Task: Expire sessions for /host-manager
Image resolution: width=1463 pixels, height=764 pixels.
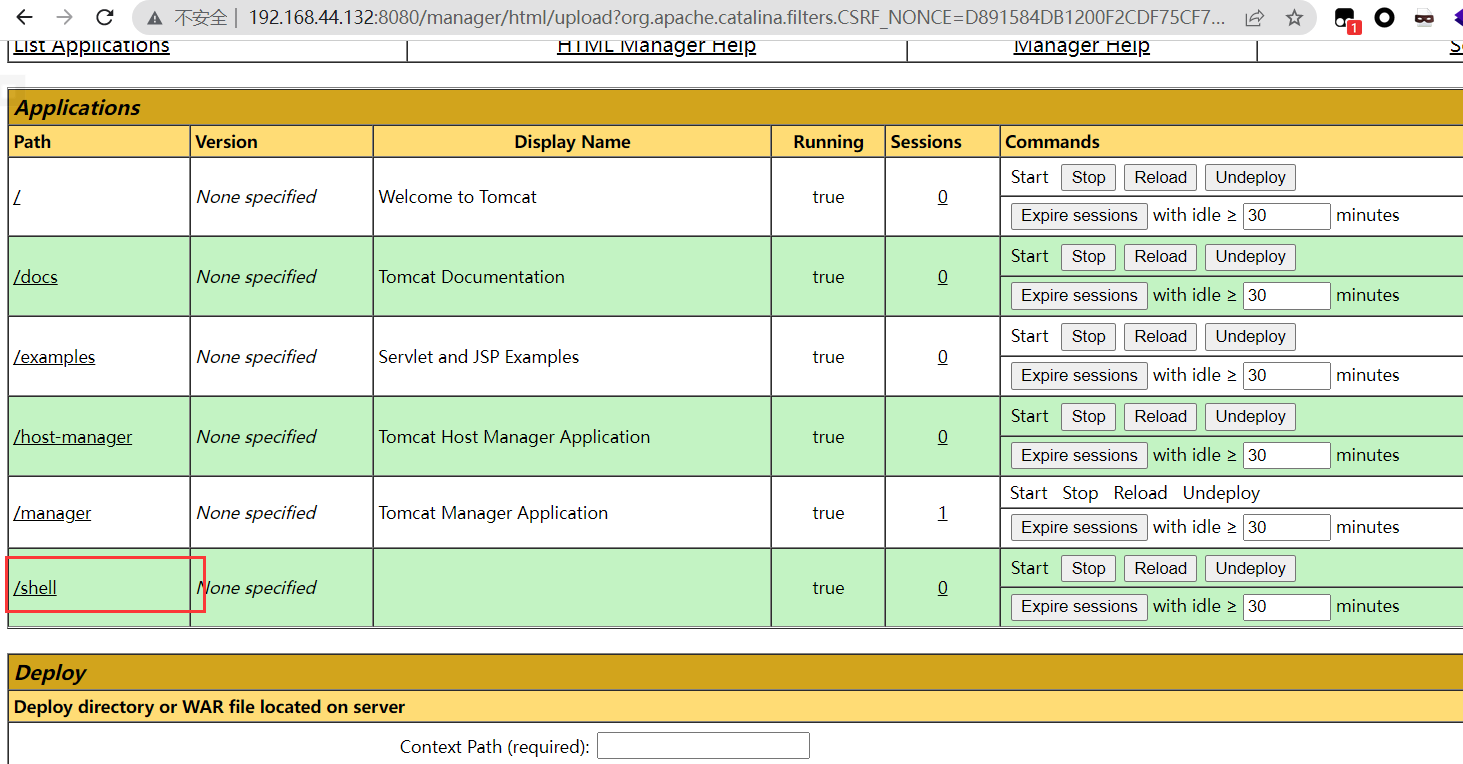Action: [1079, 455]
